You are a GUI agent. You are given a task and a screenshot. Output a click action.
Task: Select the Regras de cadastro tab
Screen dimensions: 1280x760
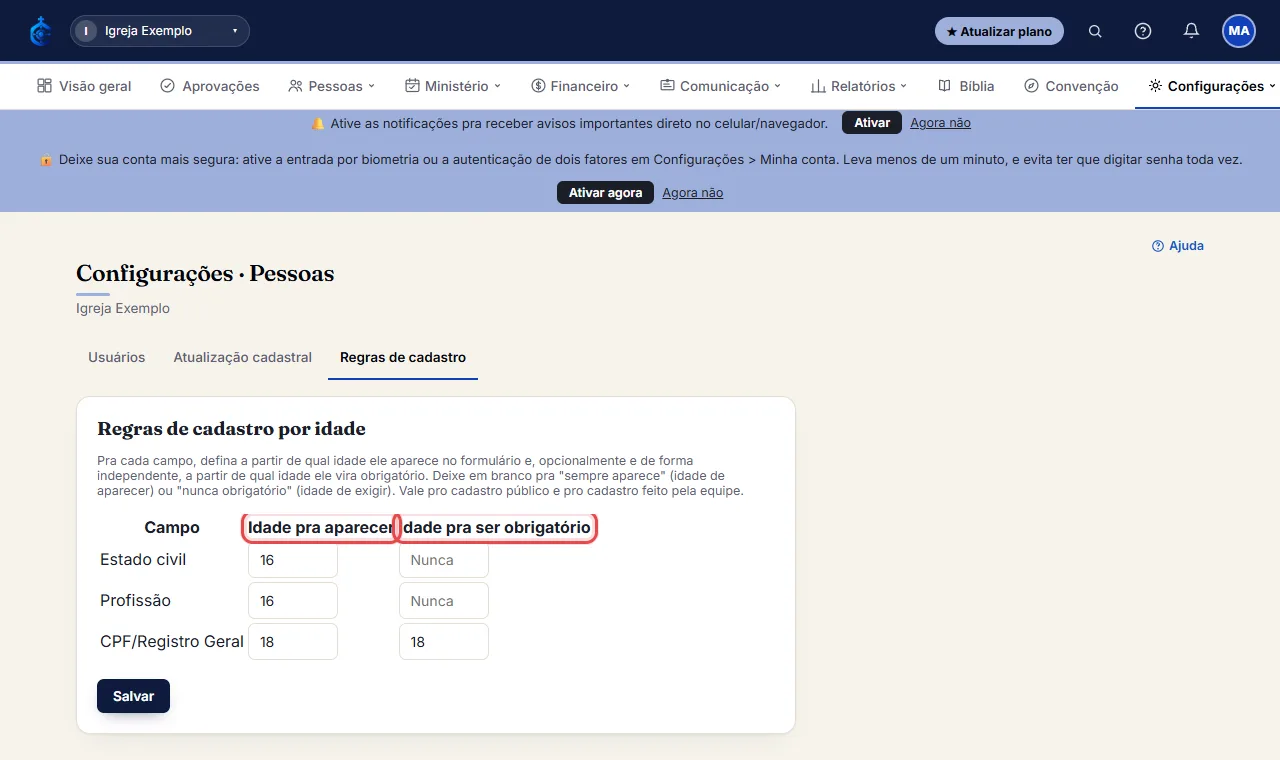pyautogui.click(x=403, y=357)
